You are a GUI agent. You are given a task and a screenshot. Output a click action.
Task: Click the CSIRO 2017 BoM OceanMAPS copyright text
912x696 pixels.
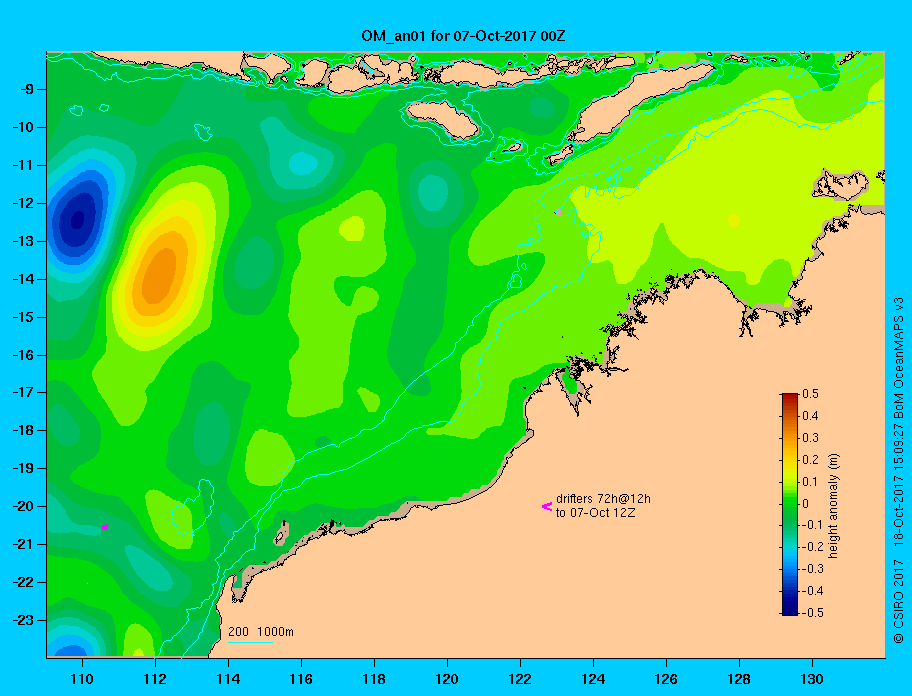pyautogui.click(x=899, y=469)
